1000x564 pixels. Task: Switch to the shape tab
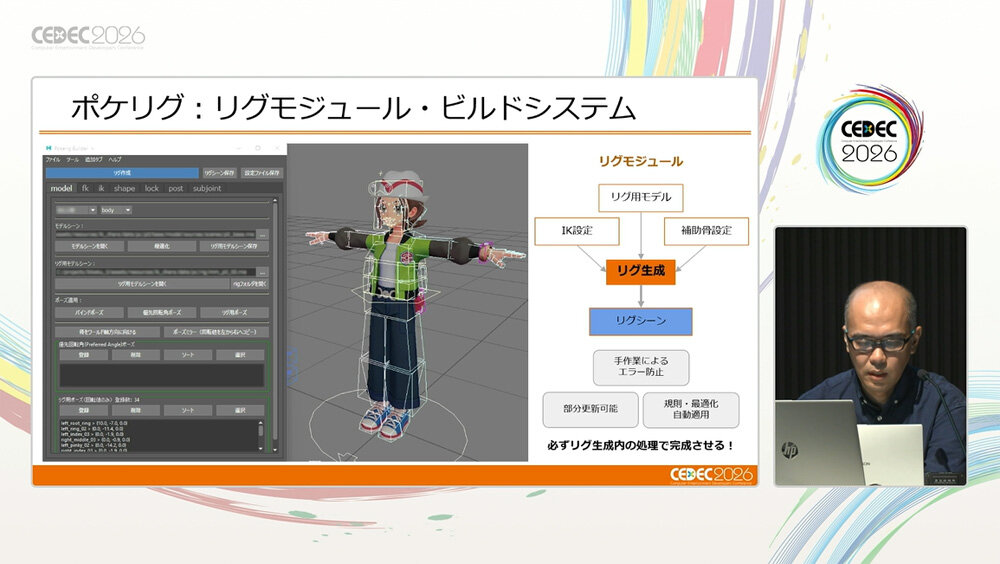(124, 188)
